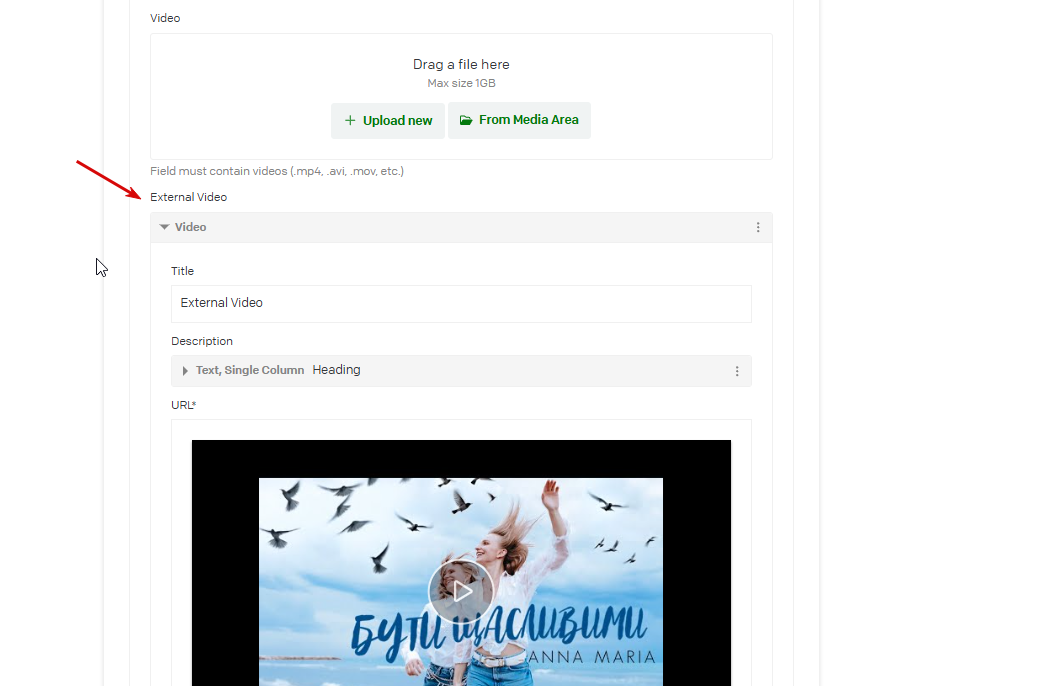Play the embedded video preview
The image size is (1040, 686).
461,590
